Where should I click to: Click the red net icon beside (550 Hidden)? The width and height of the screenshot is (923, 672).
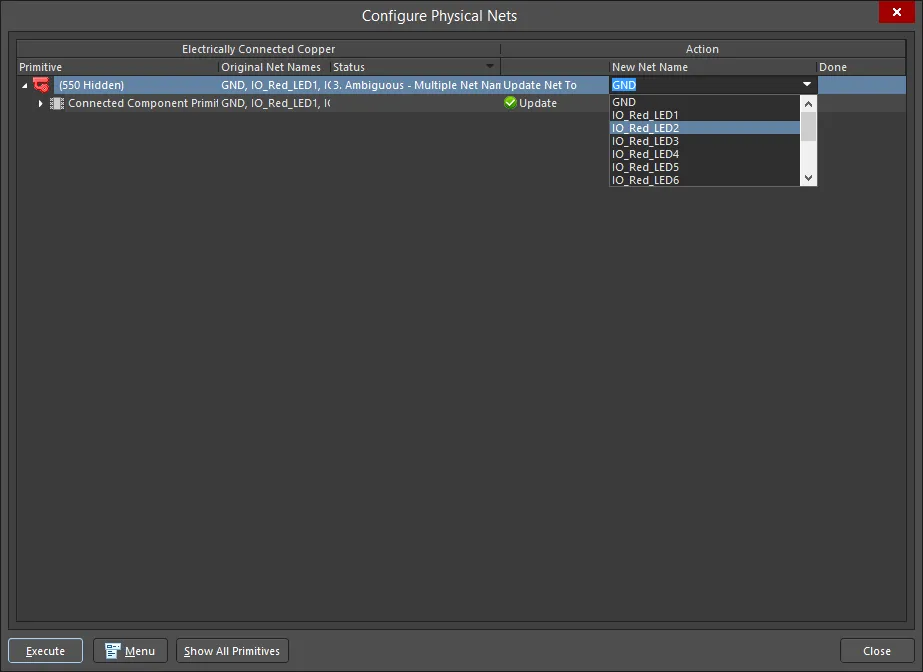pos(41,85)
